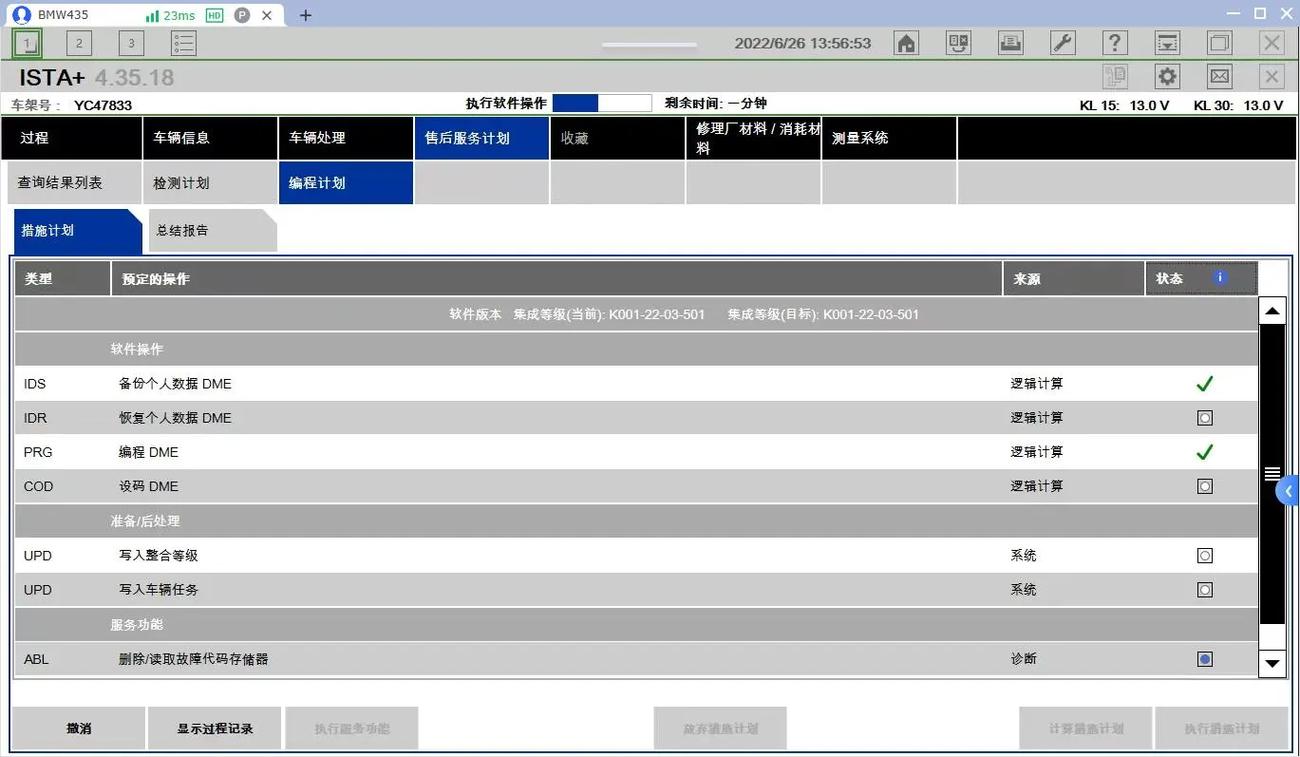Click the HD quality indicator
Screen dimensions: 1300x757
[214, 15]
